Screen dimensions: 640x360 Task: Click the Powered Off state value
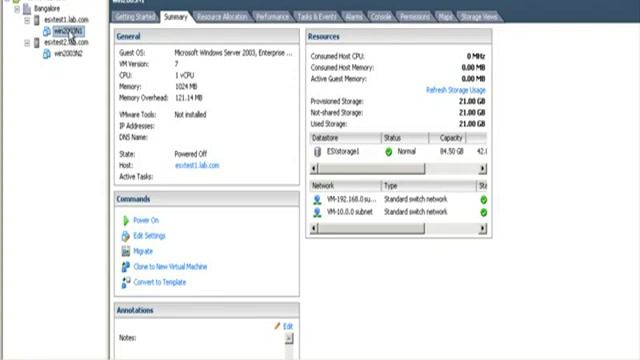pyautogui.click(x=191, y=154)
